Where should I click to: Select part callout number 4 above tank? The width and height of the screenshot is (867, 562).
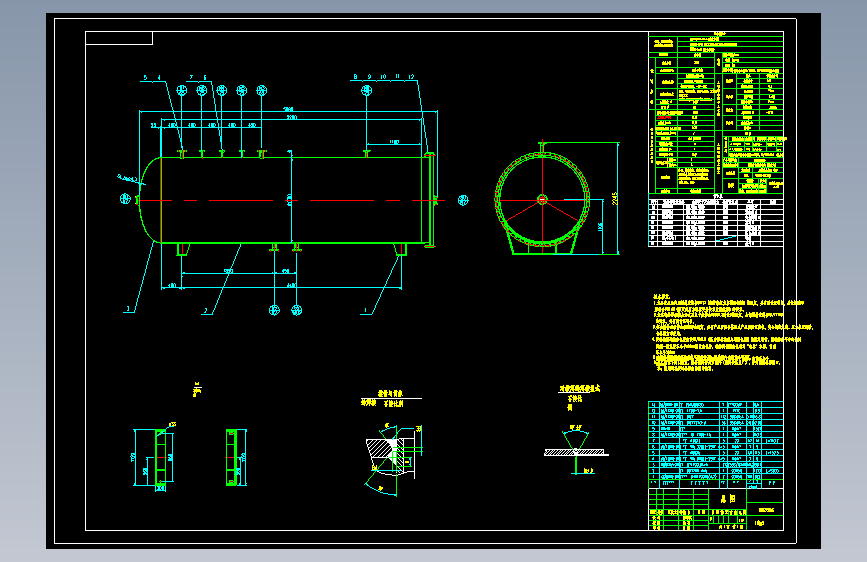coord(159,77)
